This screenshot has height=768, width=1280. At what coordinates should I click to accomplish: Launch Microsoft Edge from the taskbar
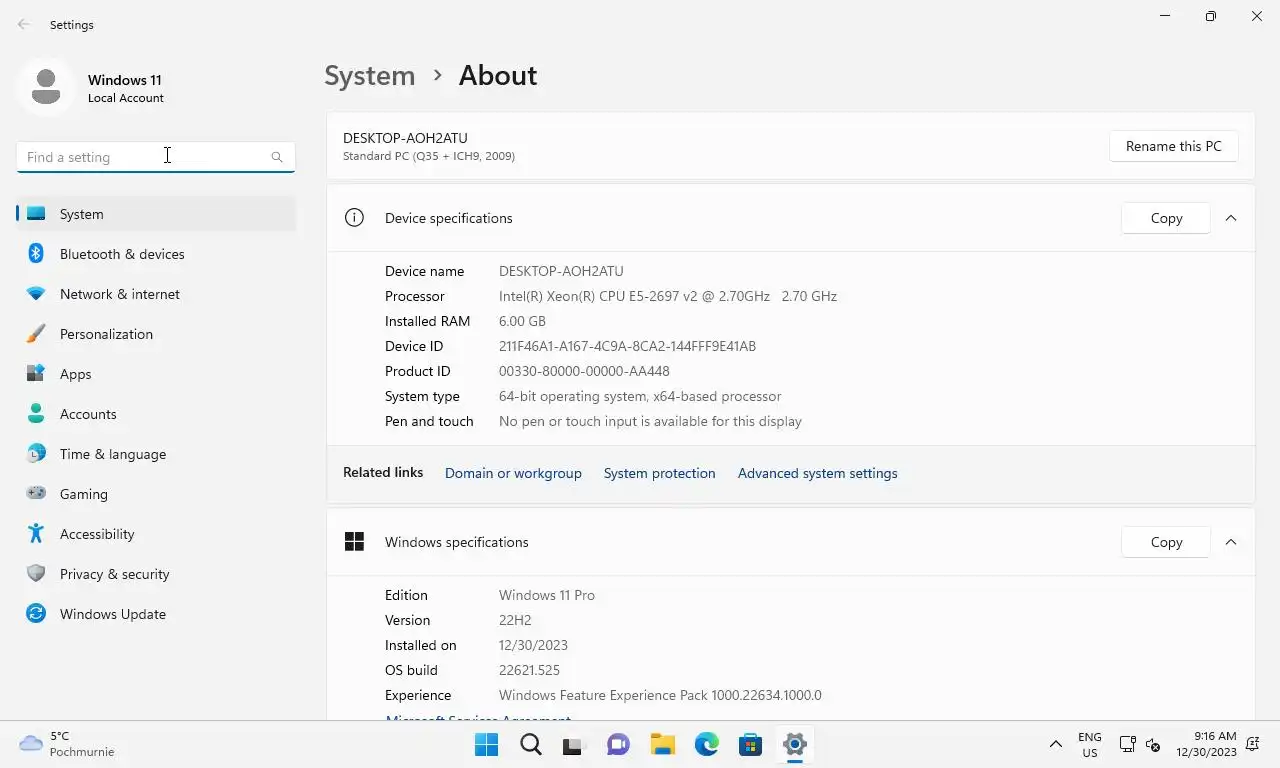point(707,744)
